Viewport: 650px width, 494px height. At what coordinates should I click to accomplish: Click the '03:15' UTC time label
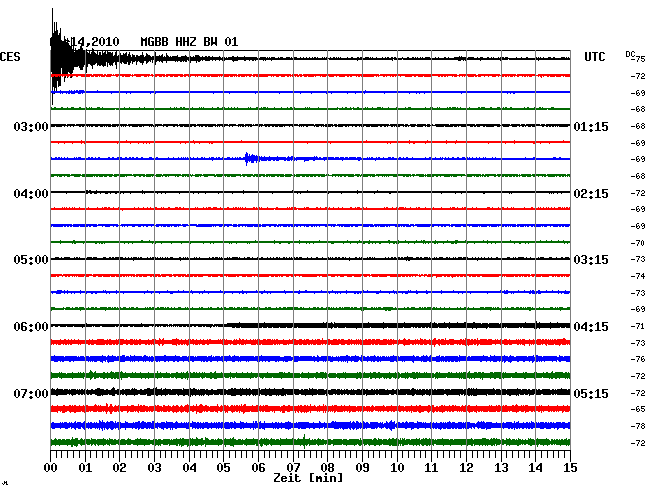[591, 260]
